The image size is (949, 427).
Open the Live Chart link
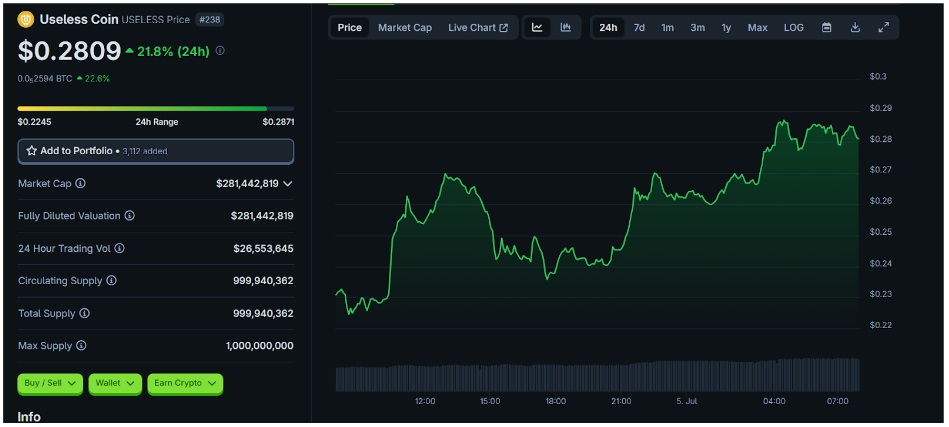(x=478, y=28)
